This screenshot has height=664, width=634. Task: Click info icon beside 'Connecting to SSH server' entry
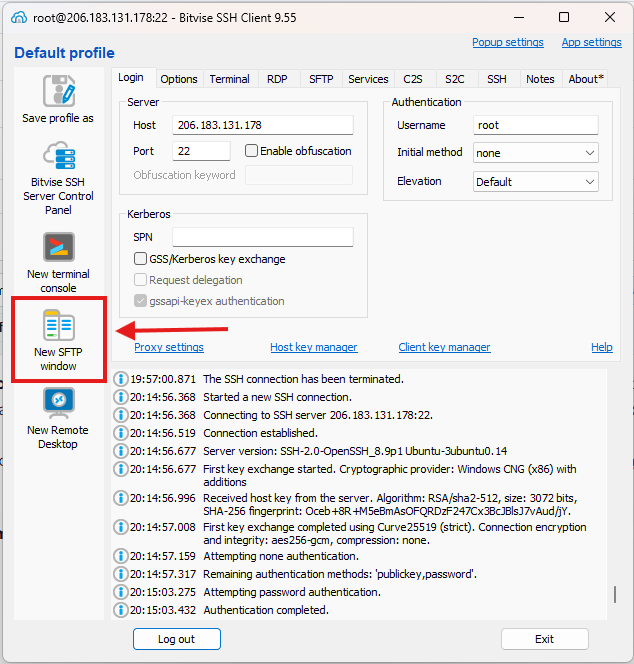[x=121, y=415]
